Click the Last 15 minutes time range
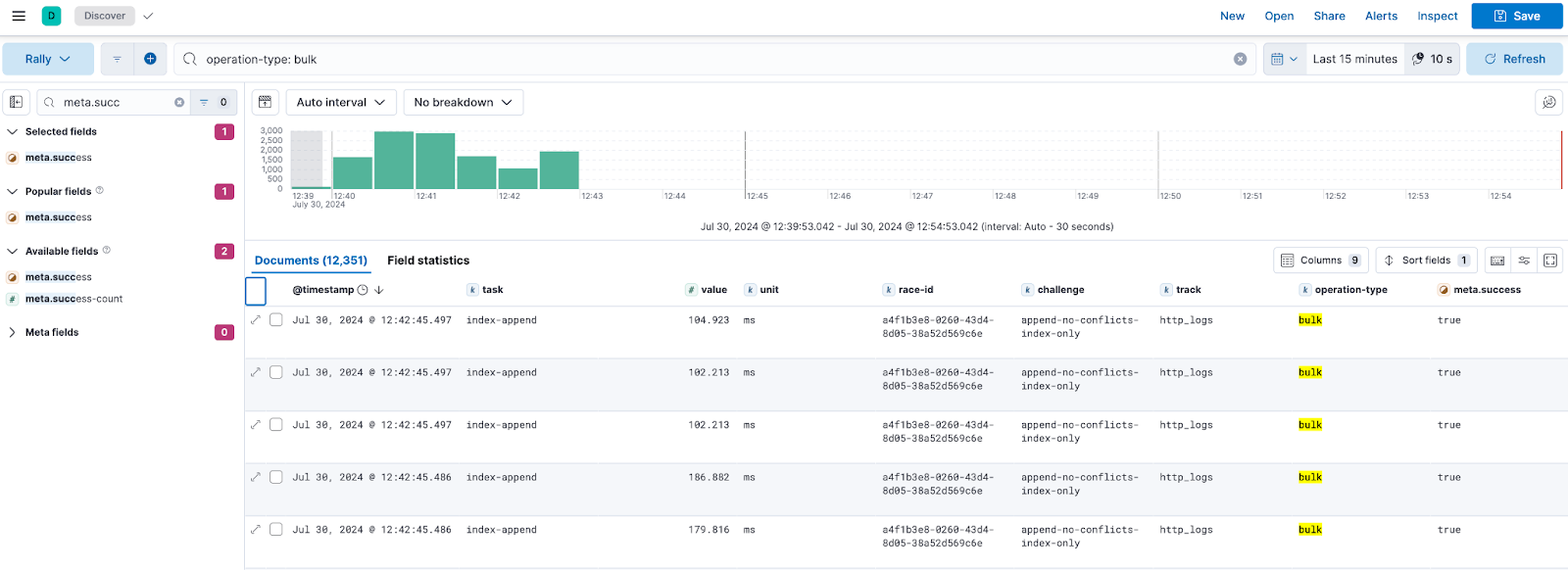 1355,59
